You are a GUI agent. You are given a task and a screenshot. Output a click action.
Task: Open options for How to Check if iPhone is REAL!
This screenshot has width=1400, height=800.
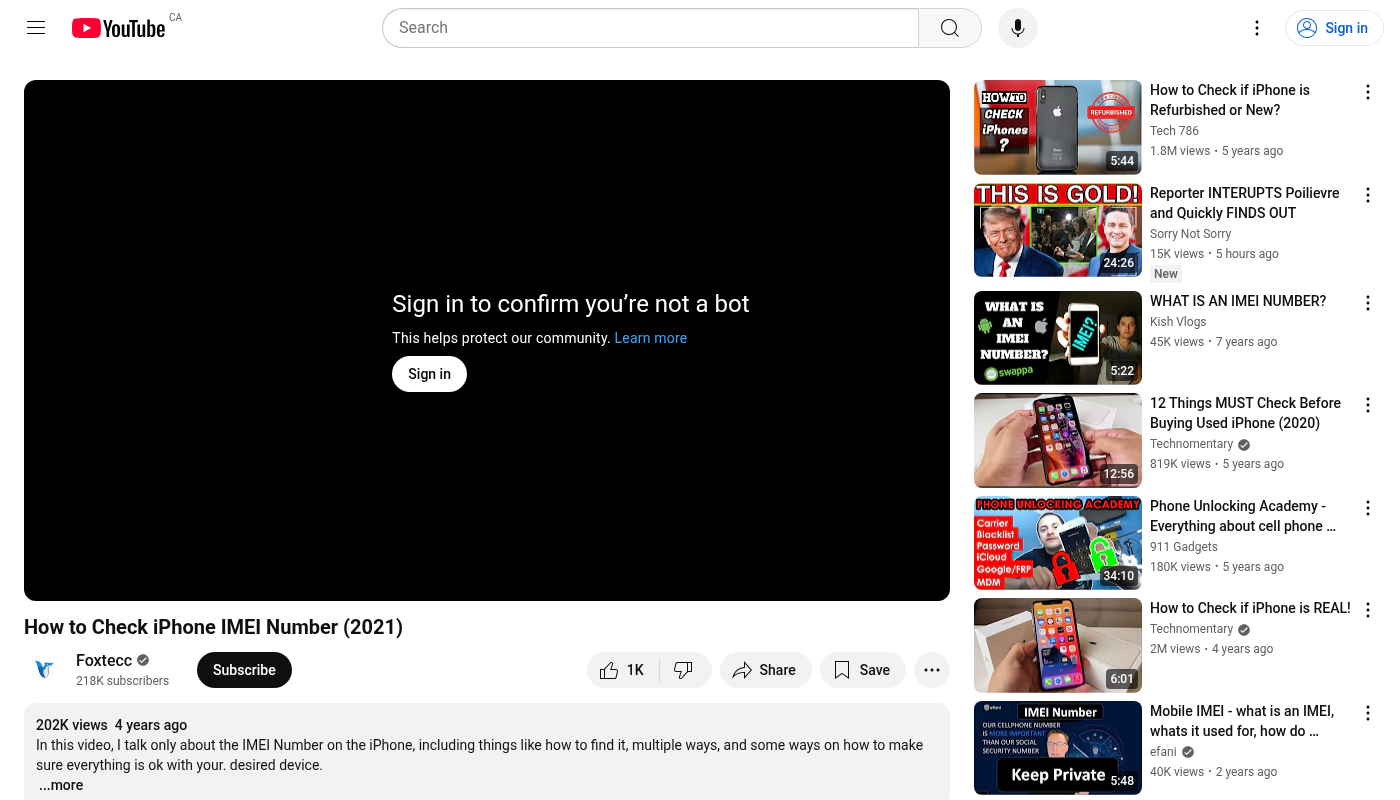click(x=1367, y=610)
